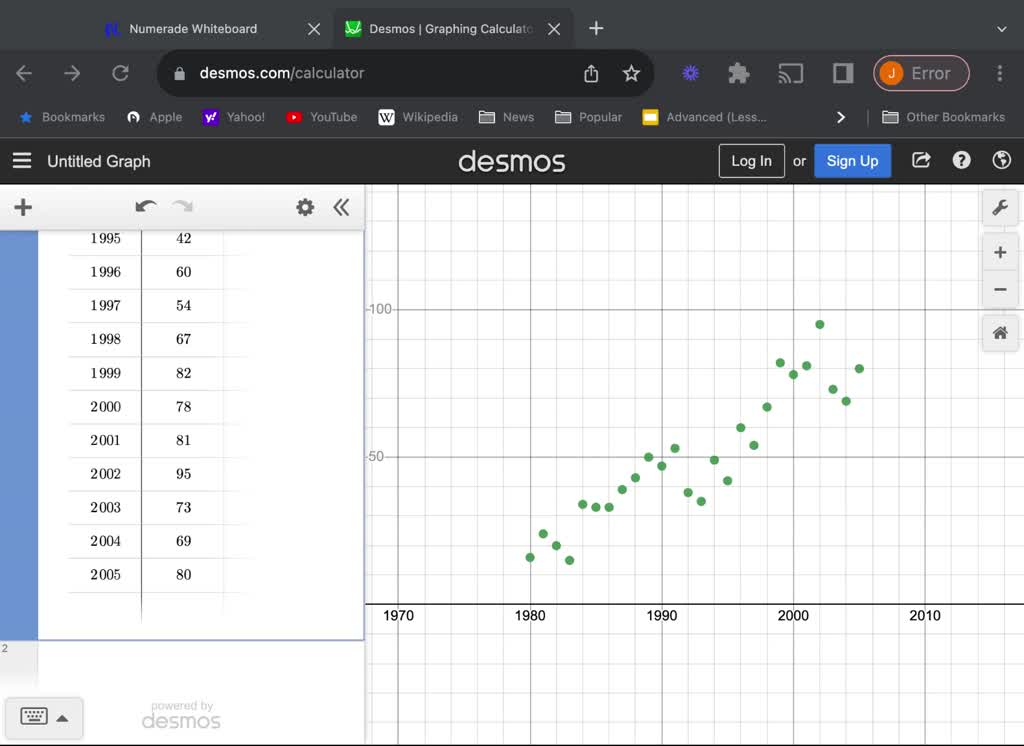Open graph settings with the wrench icon
Screen dimensions: 1024x746
pos(999,207)
